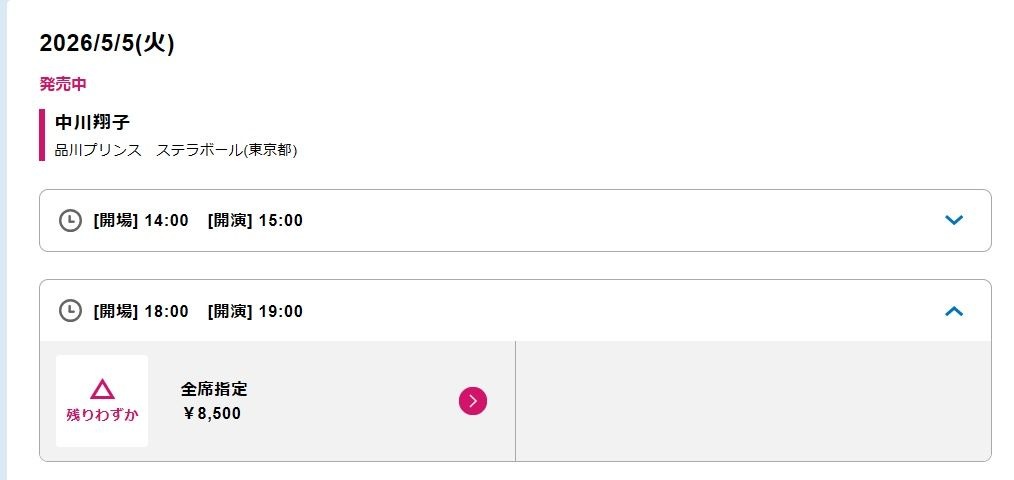Click the 残りわずか availability text
Viewport: 1014px width, 480px height.
point(102,414)
